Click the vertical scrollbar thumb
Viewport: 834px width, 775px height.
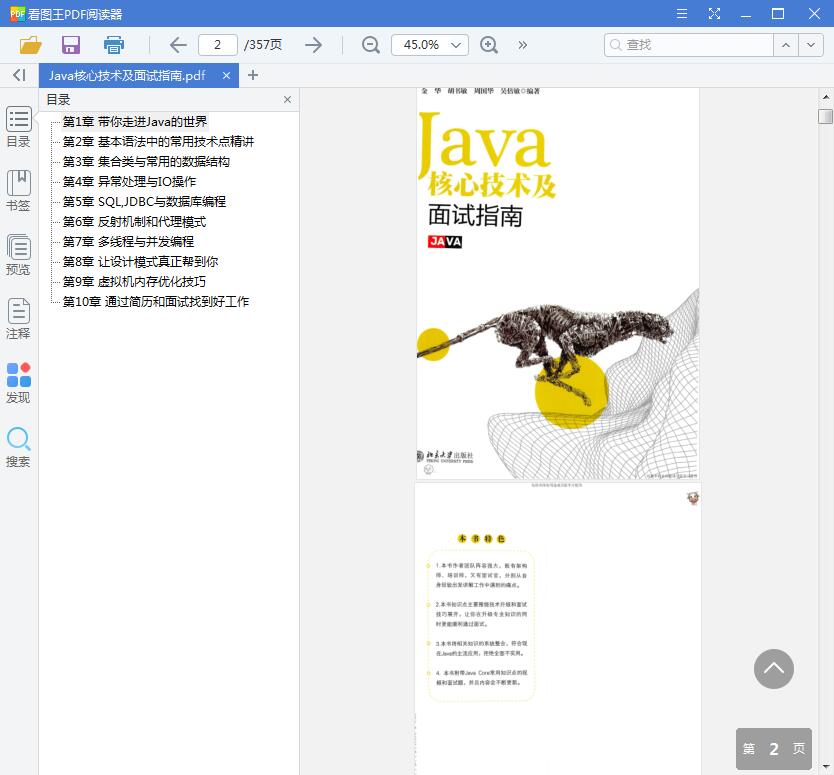(x=825, y=116)
